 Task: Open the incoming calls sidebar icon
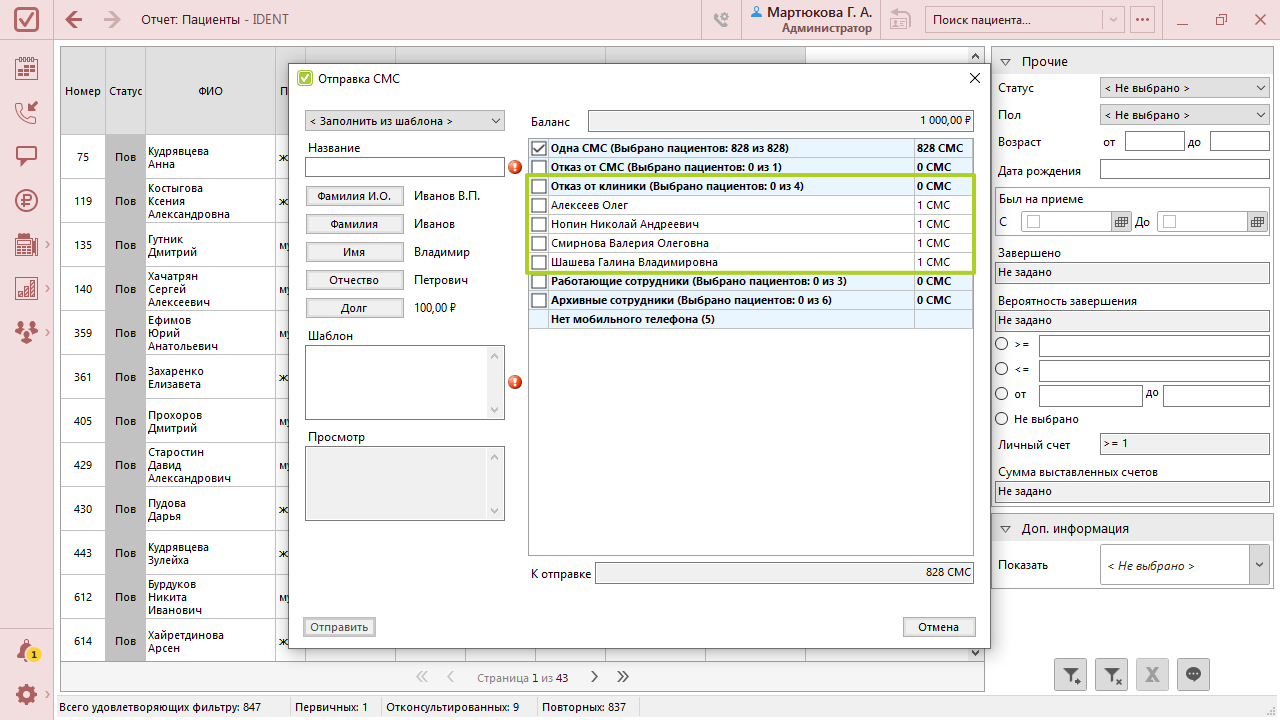point(27,112)
